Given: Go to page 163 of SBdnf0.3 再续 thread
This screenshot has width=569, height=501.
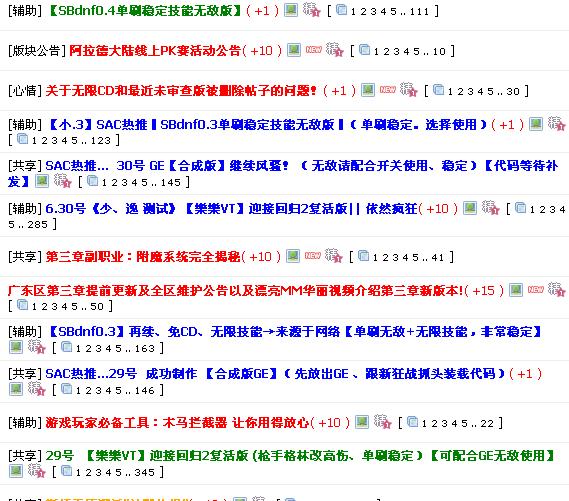Looking at the screenshot, I should click(145, 349).
